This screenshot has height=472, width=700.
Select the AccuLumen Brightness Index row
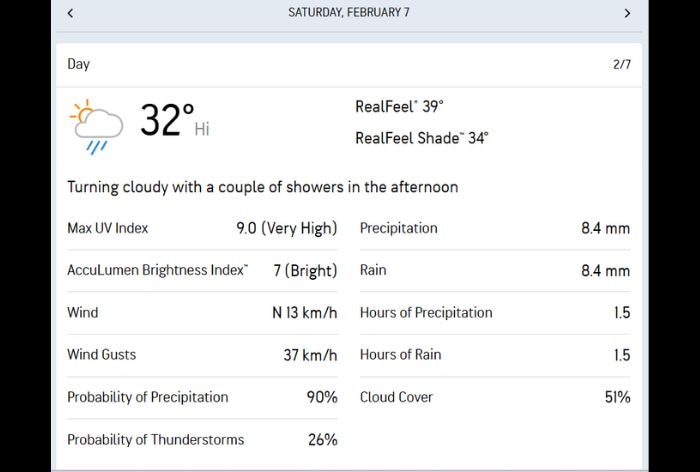click(x=202, y=270)
